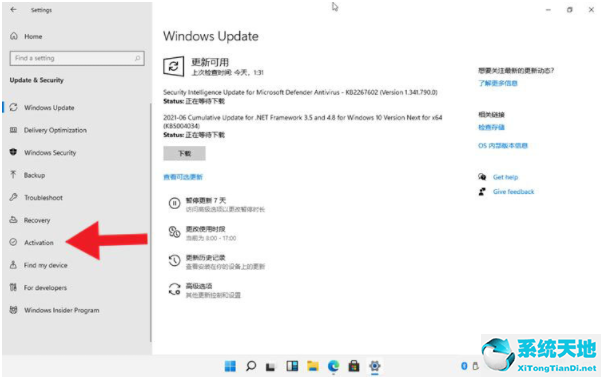The image size is (601, 377).
Task: Open the Activation section
Action: click(39, 243)
